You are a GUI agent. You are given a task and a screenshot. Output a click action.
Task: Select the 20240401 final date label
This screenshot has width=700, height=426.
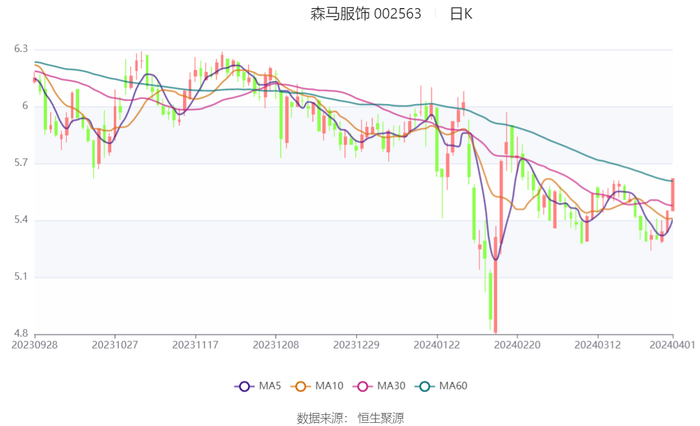[x=672, y=344]
